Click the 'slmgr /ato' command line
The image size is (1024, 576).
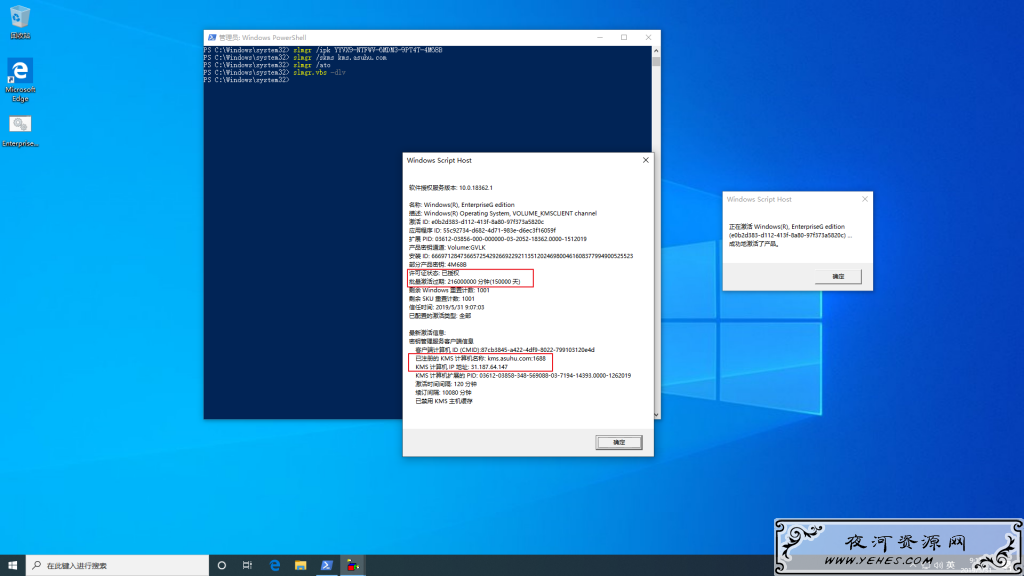(267, 65)
